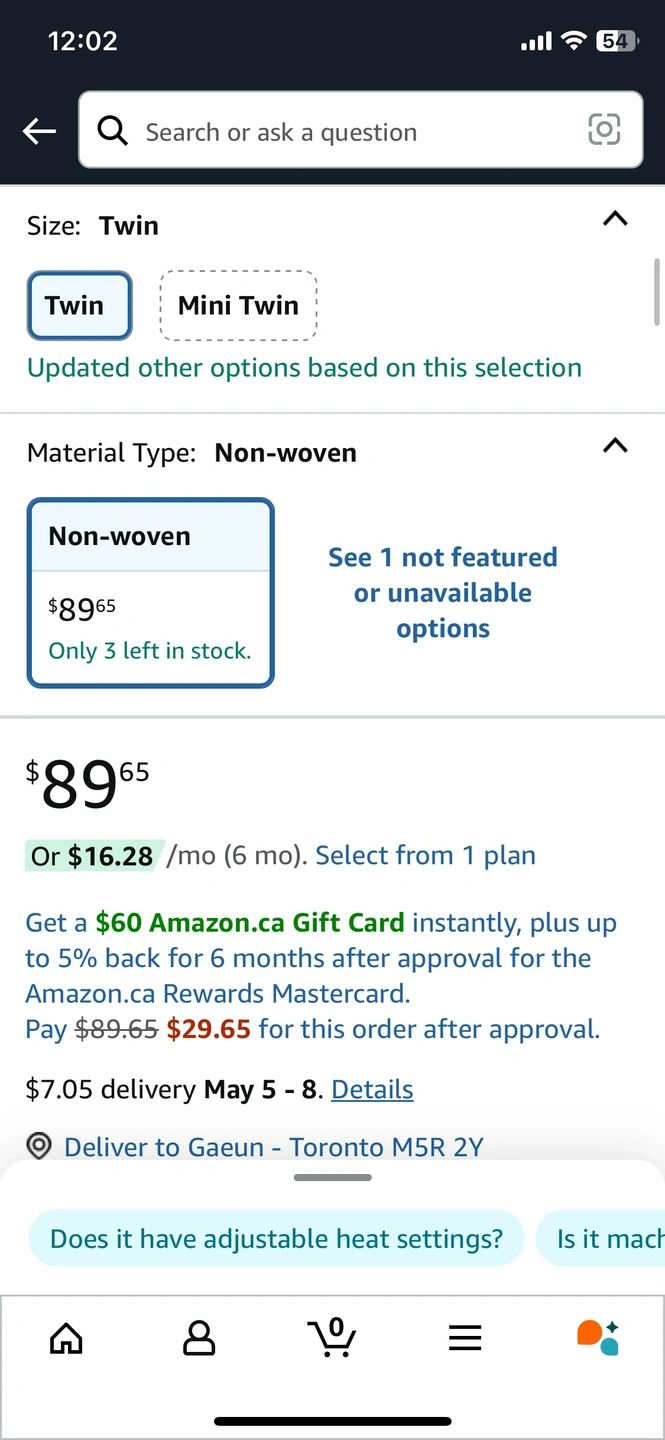Collapse the Material Type section chevron
665x1440 pixels.
tap(616, 446)
